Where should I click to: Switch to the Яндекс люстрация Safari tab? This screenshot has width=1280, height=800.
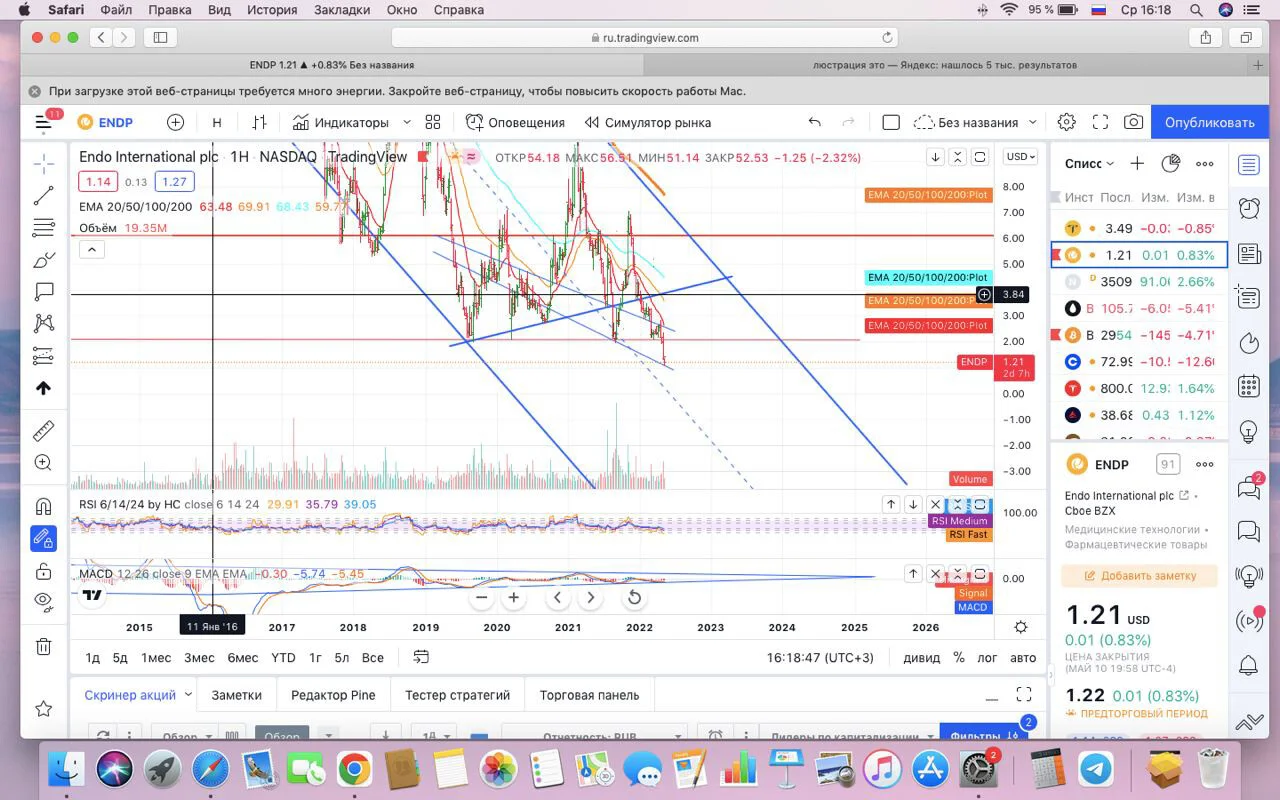944,65
